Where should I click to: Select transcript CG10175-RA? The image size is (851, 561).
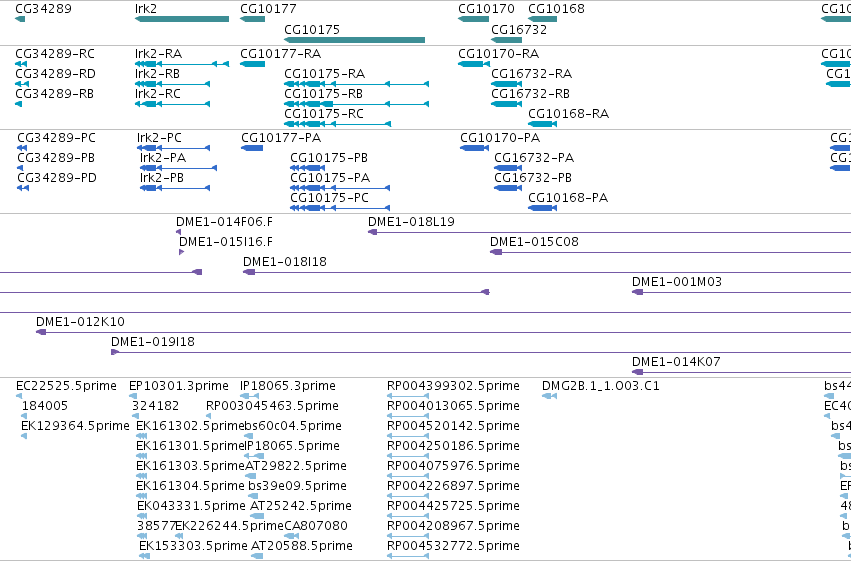point(357,84)
